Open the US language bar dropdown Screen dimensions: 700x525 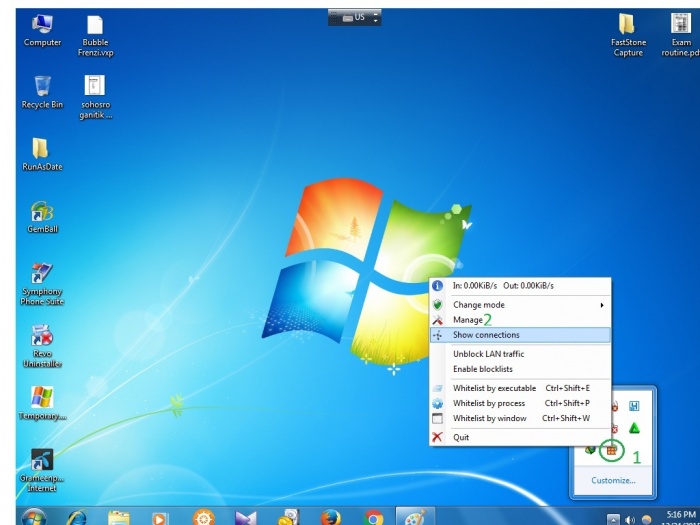point(360,17)
